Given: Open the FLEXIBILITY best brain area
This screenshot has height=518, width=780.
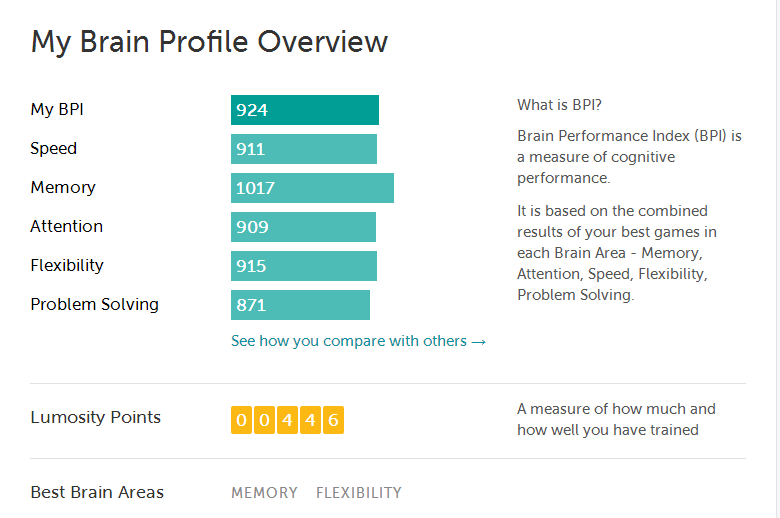Looking at the screenshot, I should 359,493.
